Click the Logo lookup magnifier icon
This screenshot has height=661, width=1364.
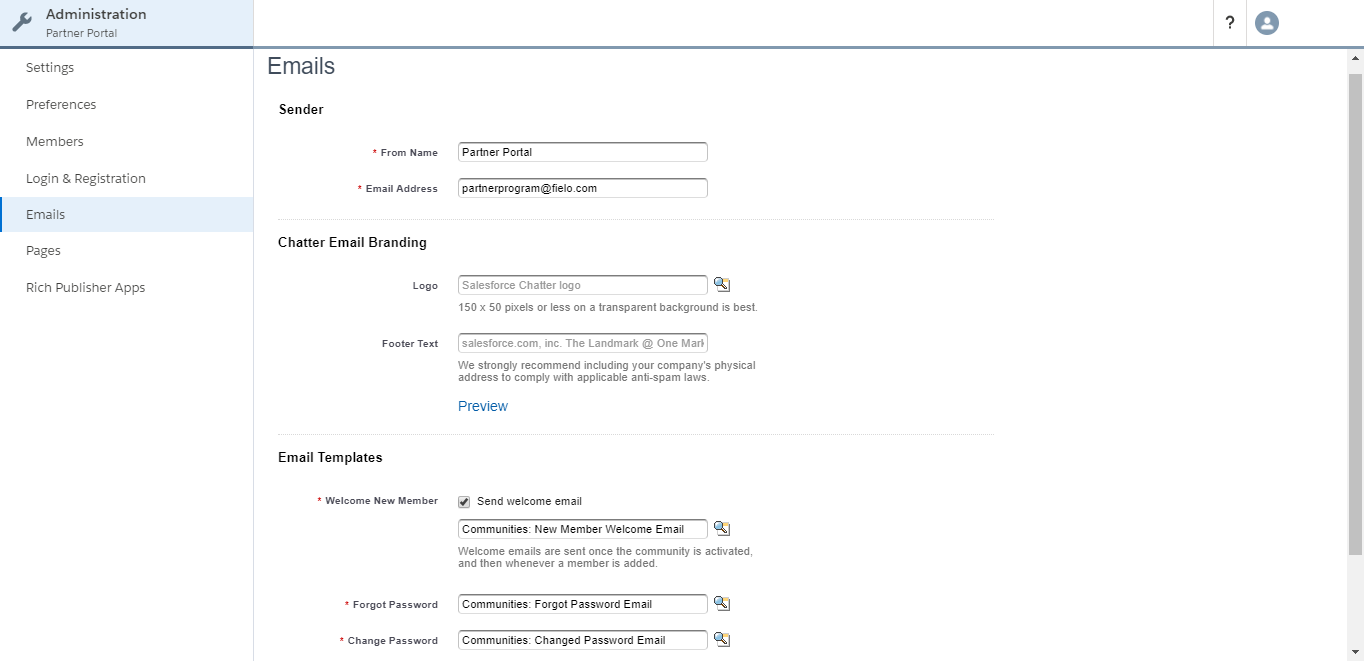(x=722, y=285)
